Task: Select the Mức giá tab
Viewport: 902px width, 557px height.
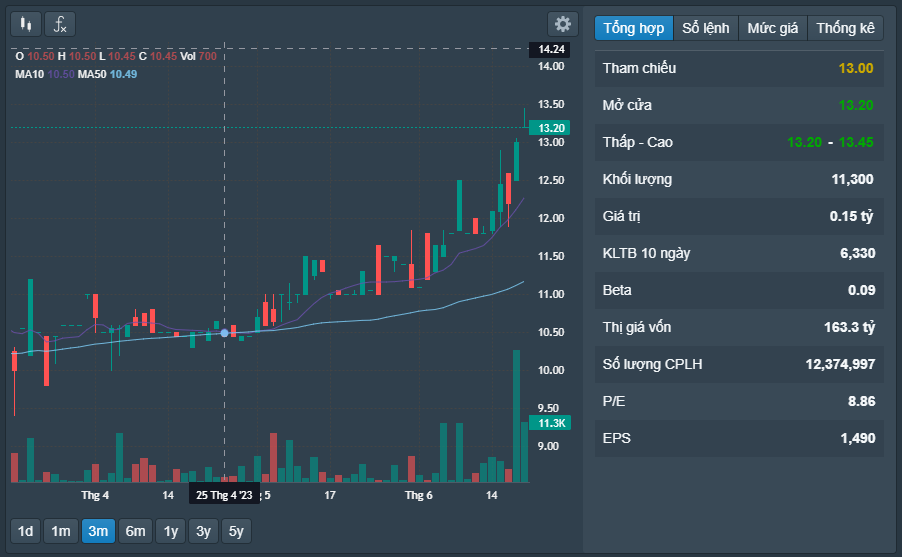Action: 772,28
